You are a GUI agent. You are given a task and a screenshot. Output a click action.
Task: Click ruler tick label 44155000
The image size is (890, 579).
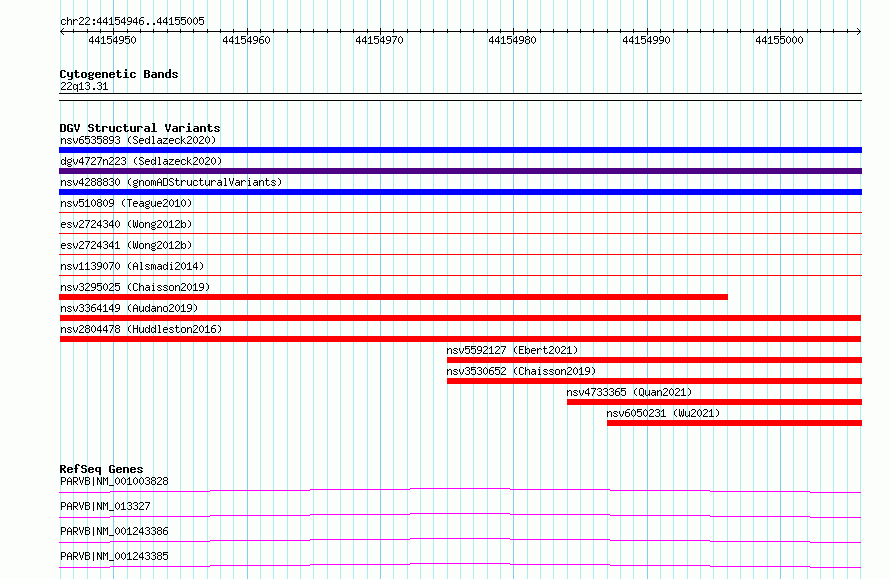point(779,40)
